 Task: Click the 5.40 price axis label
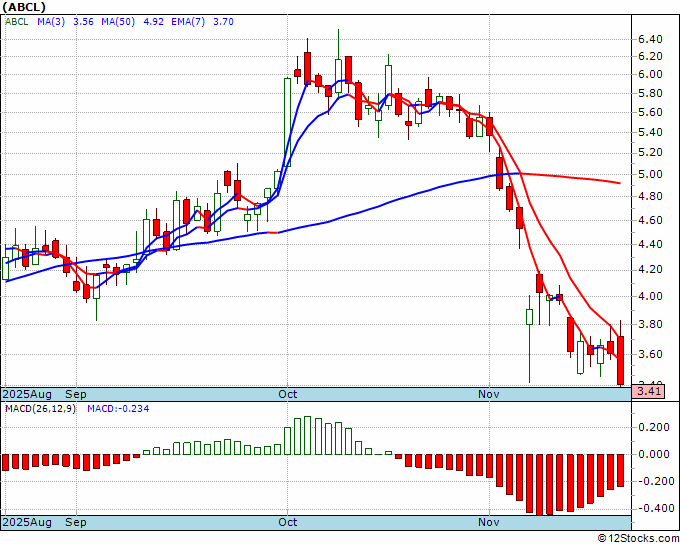(650, 132)
